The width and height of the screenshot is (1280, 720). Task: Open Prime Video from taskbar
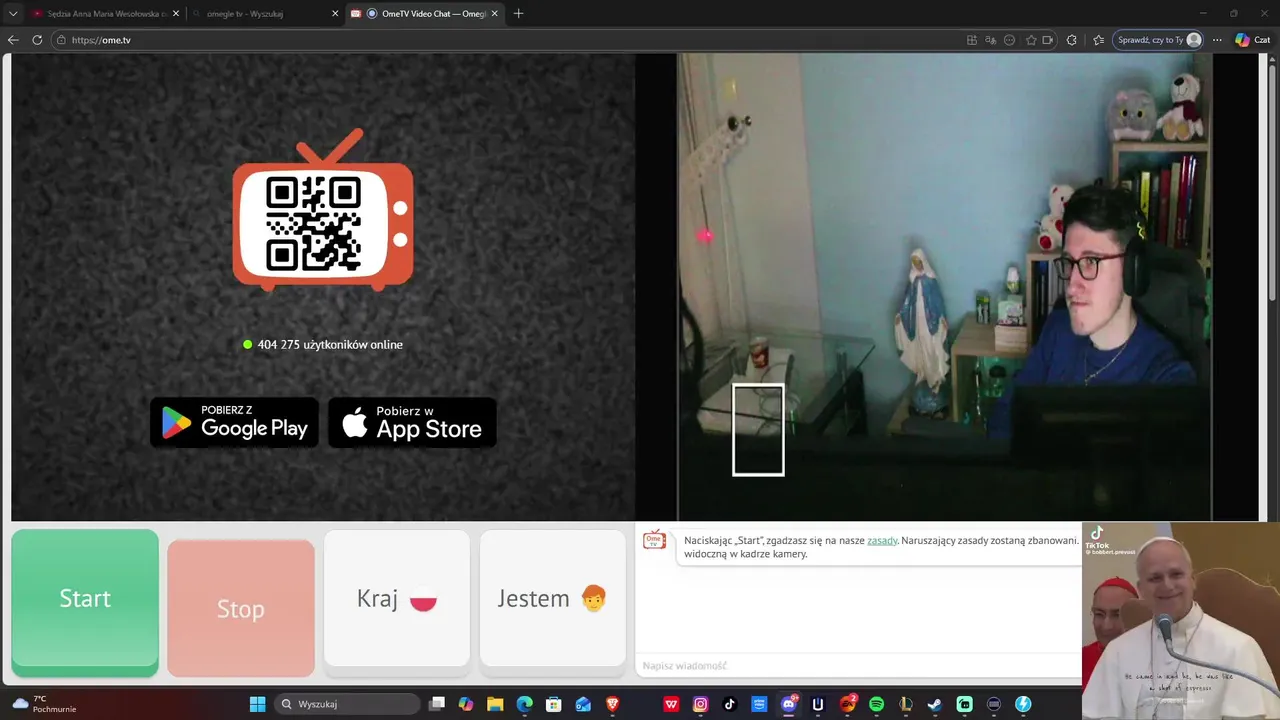pos(759,704)
